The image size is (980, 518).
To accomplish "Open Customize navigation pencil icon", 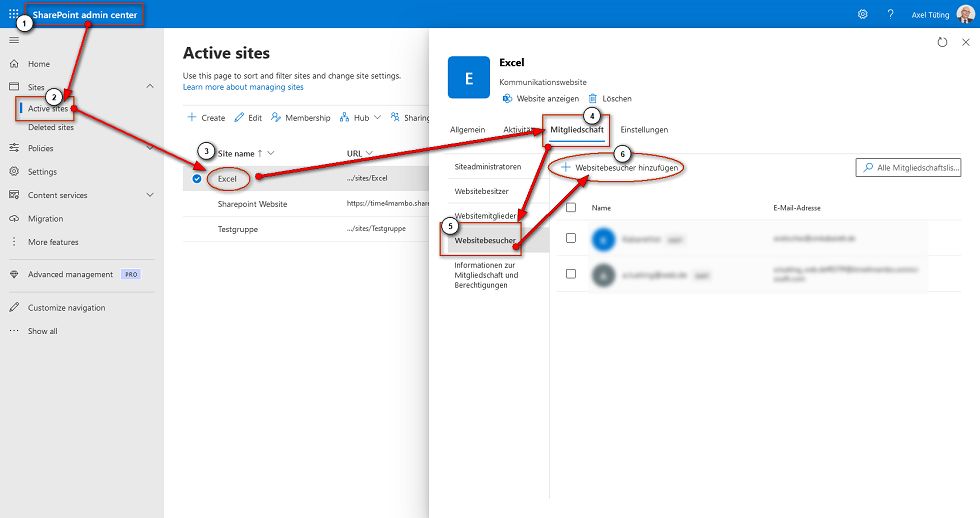I will coord(14,307).
